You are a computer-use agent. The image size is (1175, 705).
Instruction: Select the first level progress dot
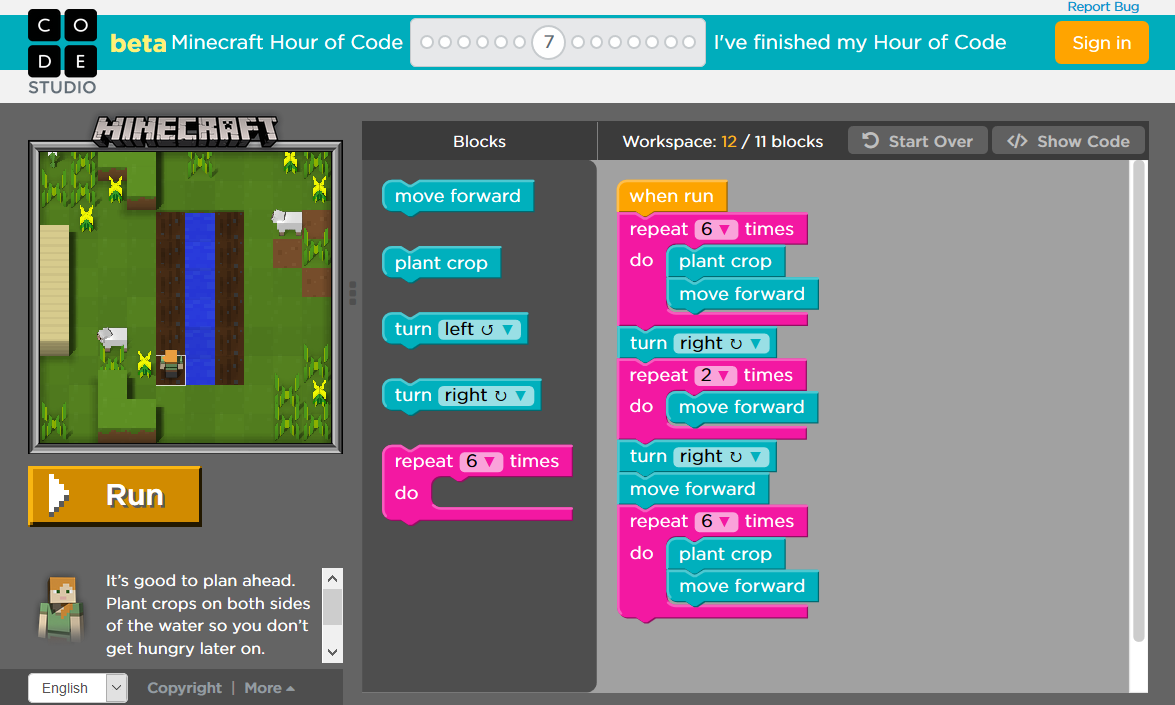pyautogui.click(x=427, y=42)
